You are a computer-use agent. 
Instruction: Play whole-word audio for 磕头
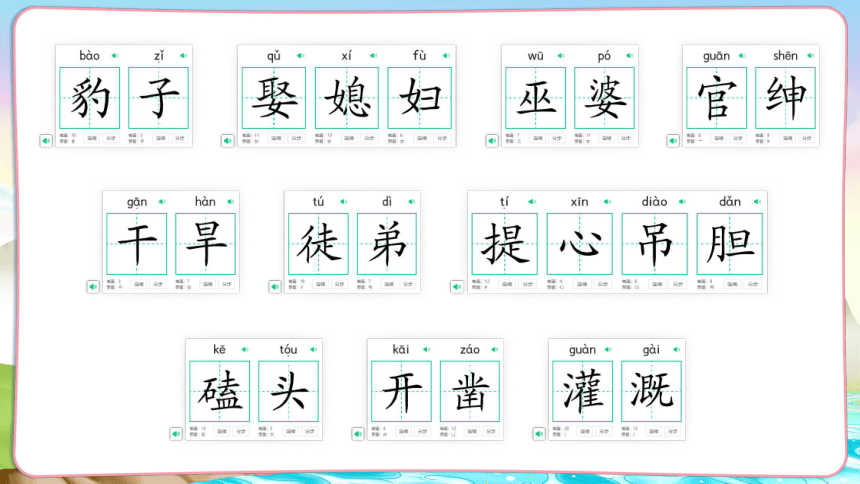[x=176, y=434]
